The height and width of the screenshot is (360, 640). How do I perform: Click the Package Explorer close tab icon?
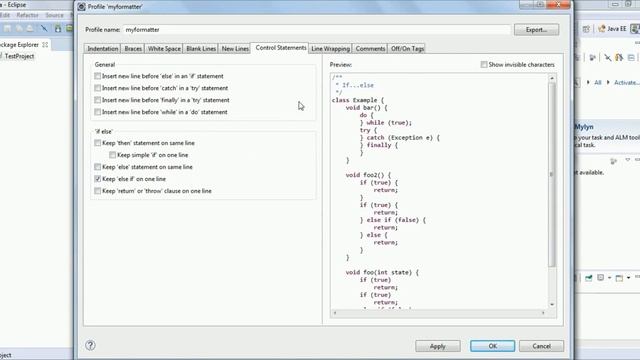[x=45, y=44]
